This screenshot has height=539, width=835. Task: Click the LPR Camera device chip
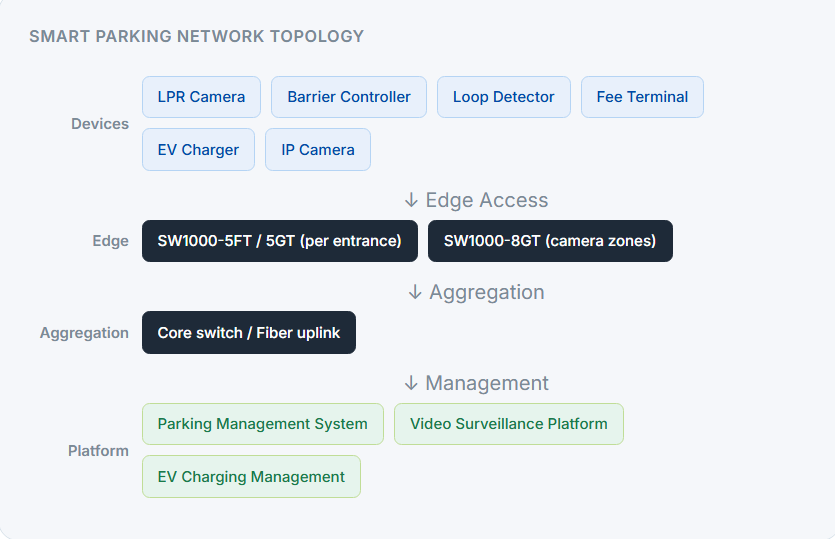201,97
